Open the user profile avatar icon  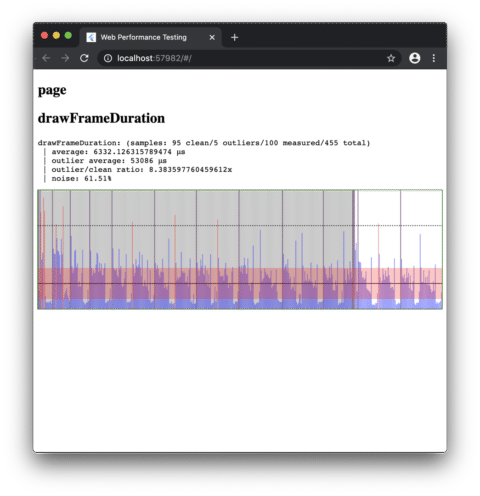tap(414, 58)
